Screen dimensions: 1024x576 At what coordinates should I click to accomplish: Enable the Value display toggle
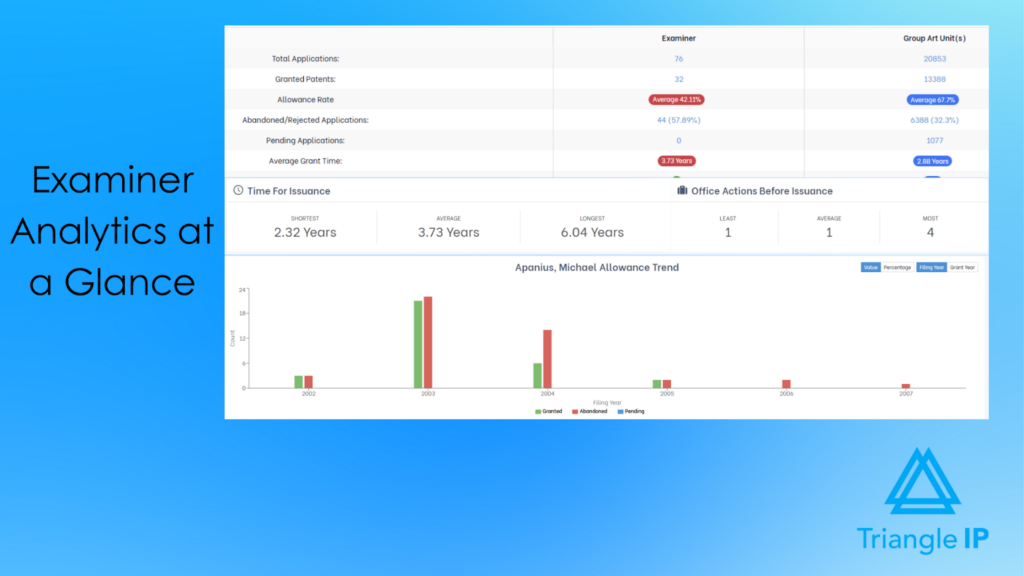tap(871, 267)
